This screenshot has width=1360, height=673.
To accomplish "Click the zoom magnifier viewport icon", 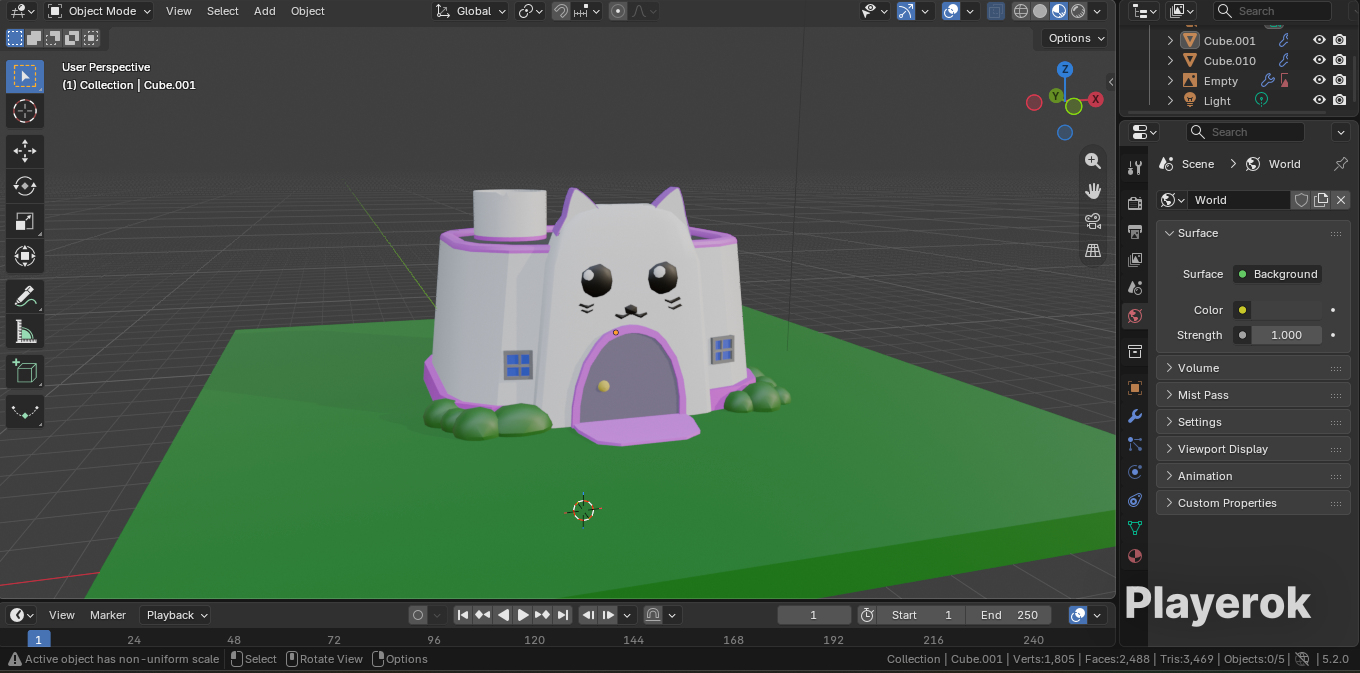I will tap(1093, 161).
